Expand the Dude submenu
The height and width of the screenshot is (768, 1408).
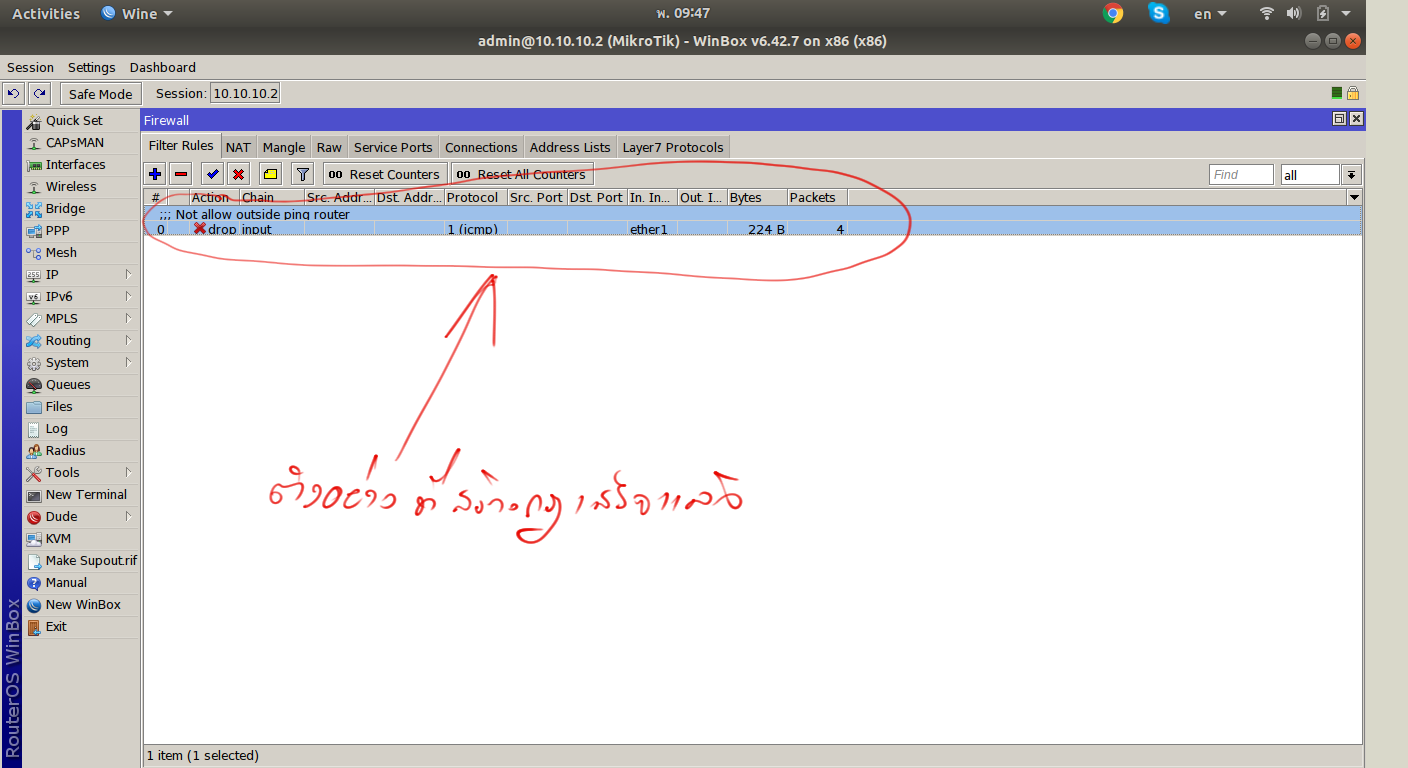(82, 516)
